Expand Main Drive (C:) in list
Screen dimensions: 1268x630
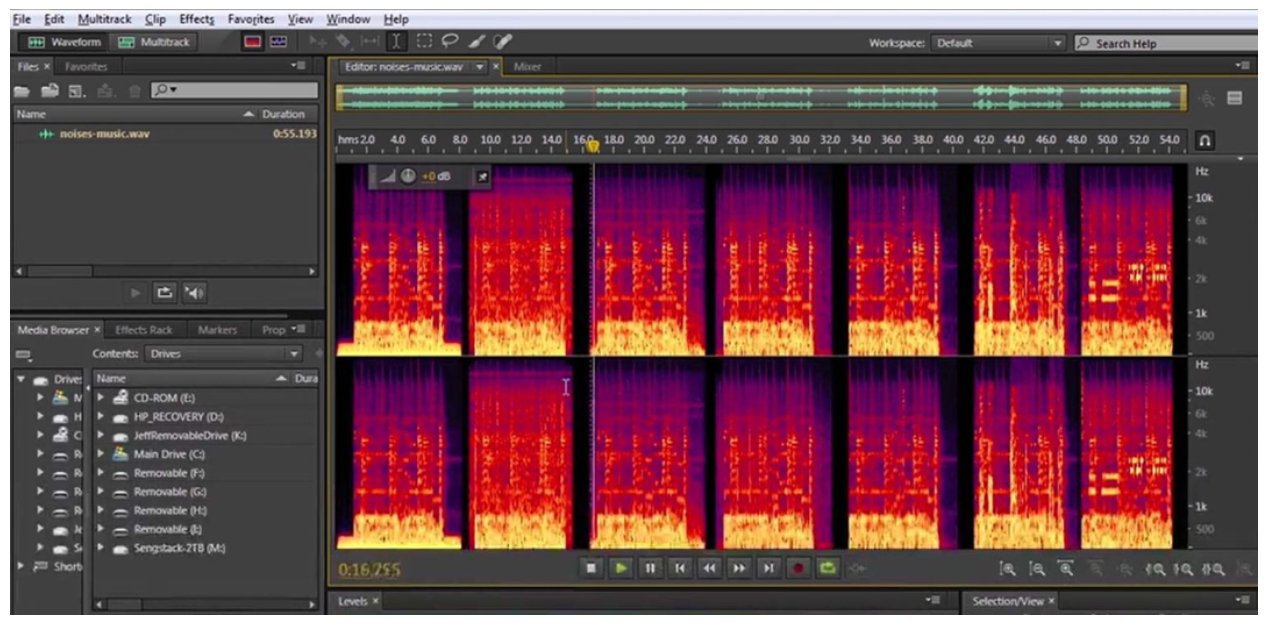(101, 454)
